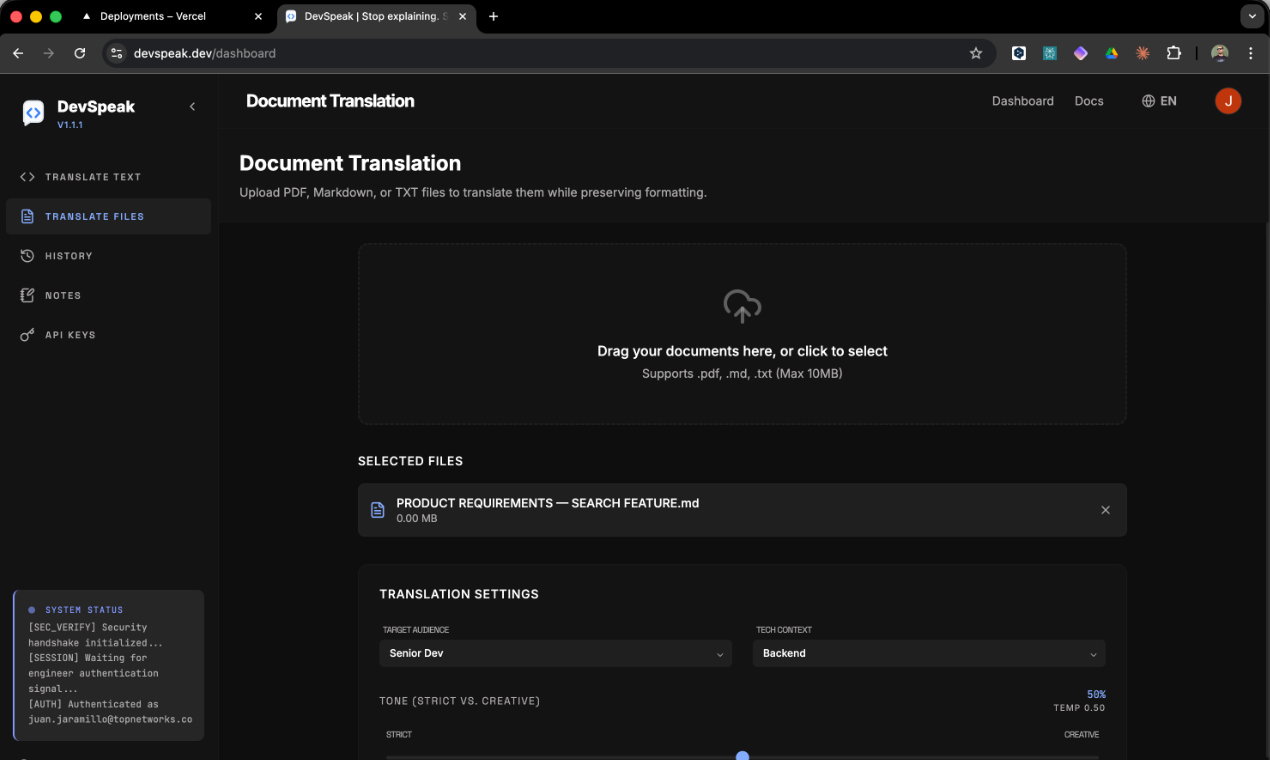Viewport: 1270px width, 760px height.
Task: Go to Dashboard in top navigation
Action: (1022, 101)
